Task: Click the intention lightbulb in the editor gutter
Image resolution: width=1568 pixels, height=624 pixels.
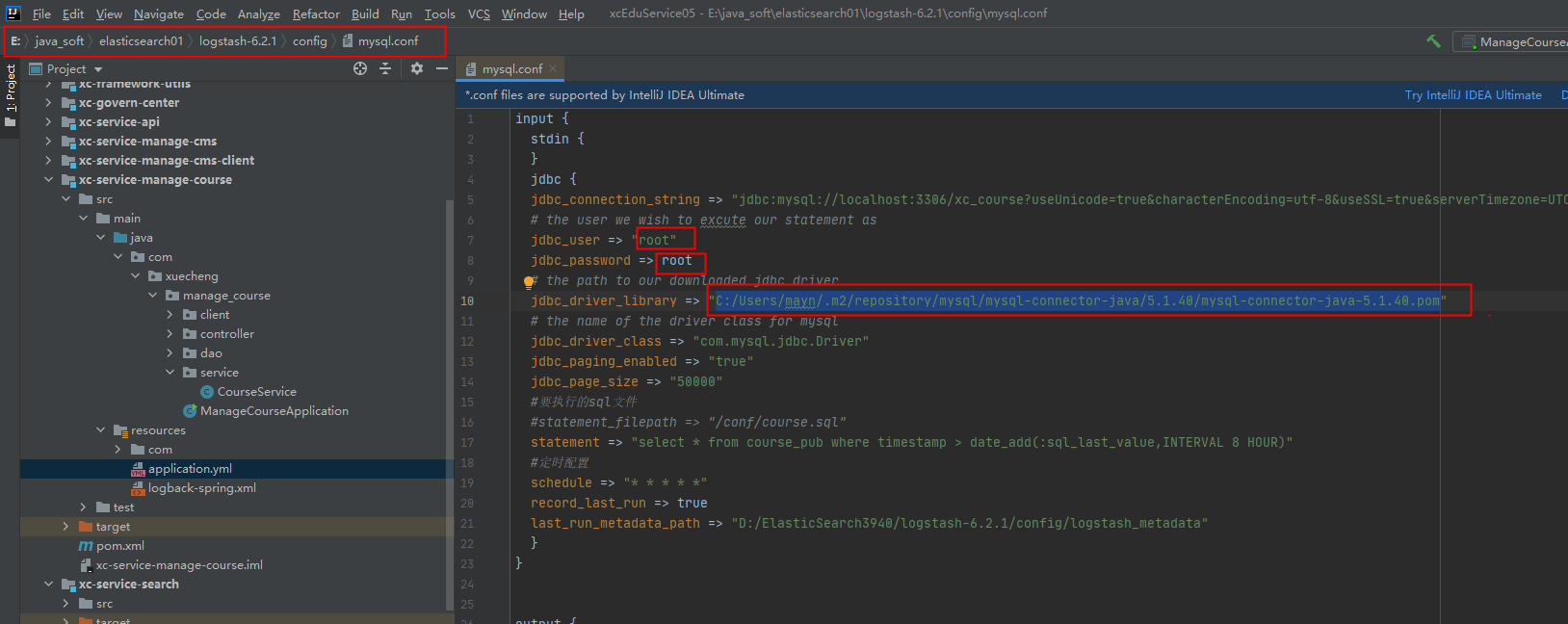Action: [x=529, y=282]
